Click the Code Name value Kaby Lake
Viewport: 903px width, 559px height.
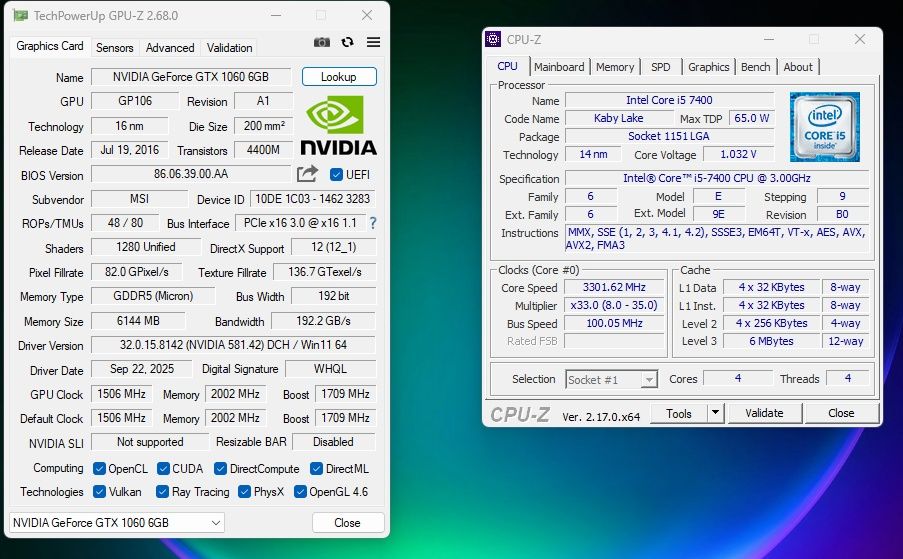click(619, 118)
